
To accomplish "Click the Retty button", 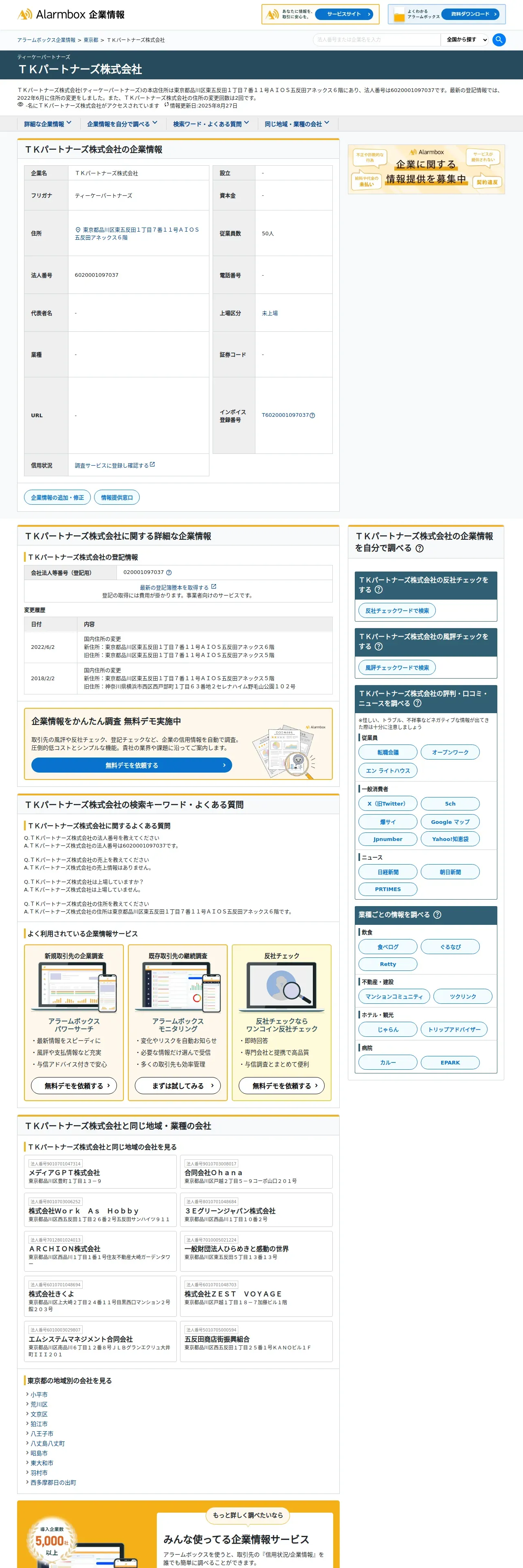I will pos(388,964).
